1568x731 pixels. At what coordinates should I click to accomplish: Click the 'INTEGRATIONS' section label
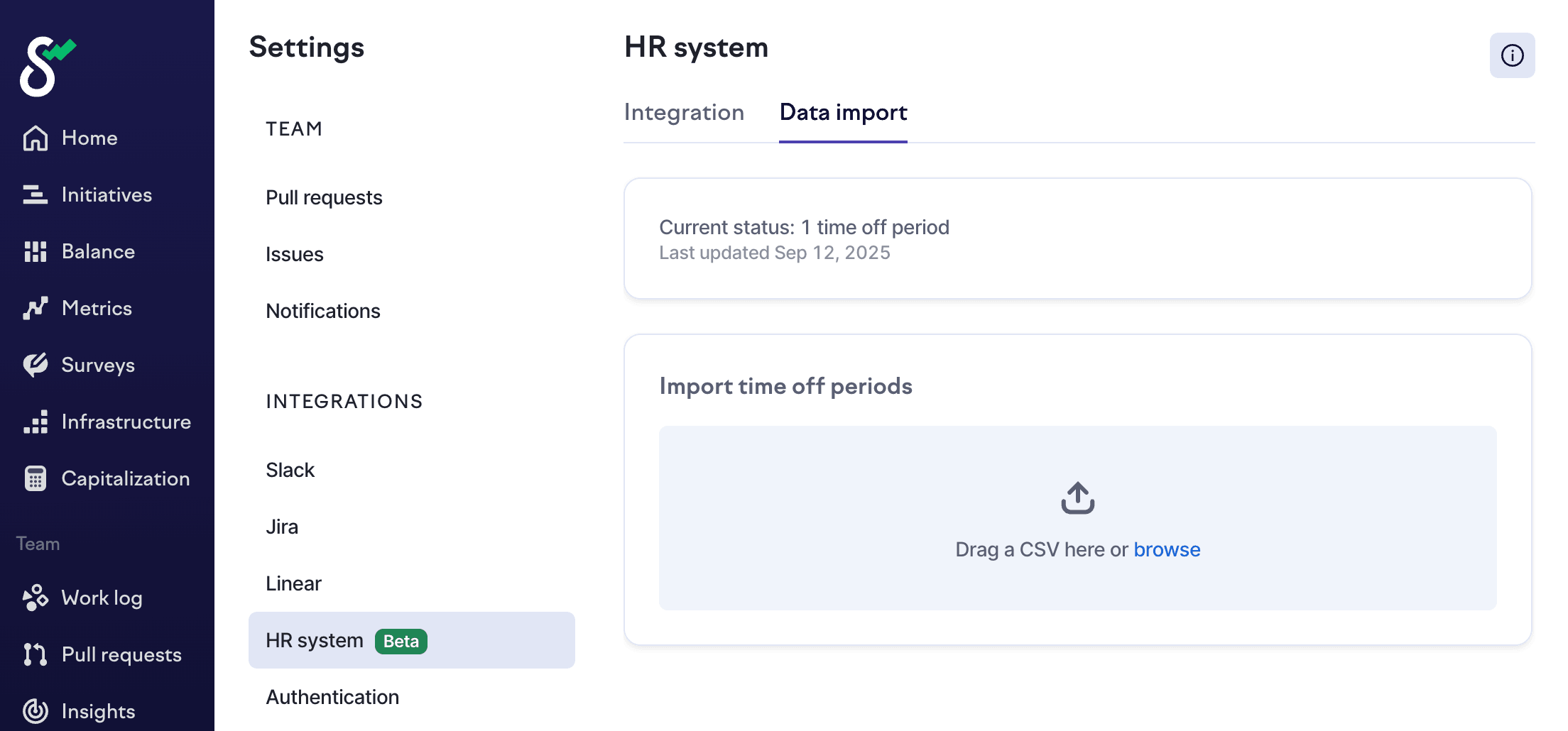point(344,402)
